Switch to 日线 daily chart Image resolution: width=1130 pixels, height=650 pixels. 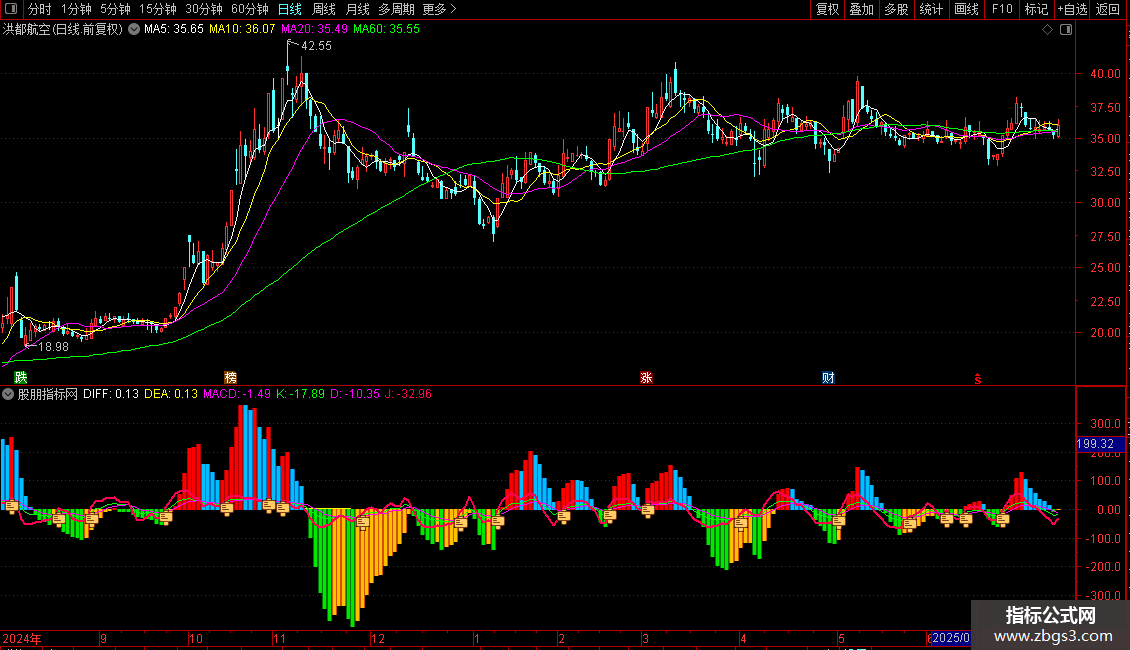[290, 9]
